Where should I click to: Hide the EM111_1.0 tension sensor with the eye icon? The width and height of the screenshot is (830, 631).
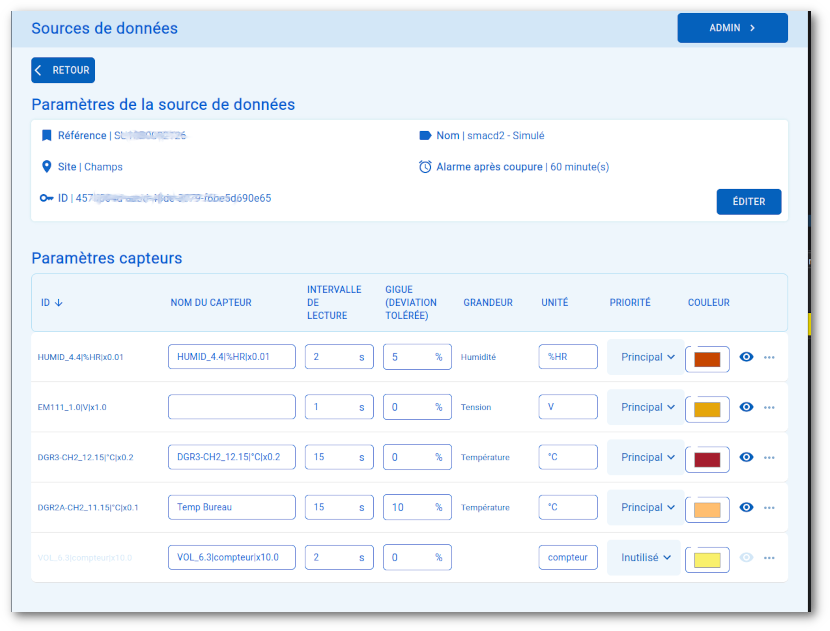(746, 407)
